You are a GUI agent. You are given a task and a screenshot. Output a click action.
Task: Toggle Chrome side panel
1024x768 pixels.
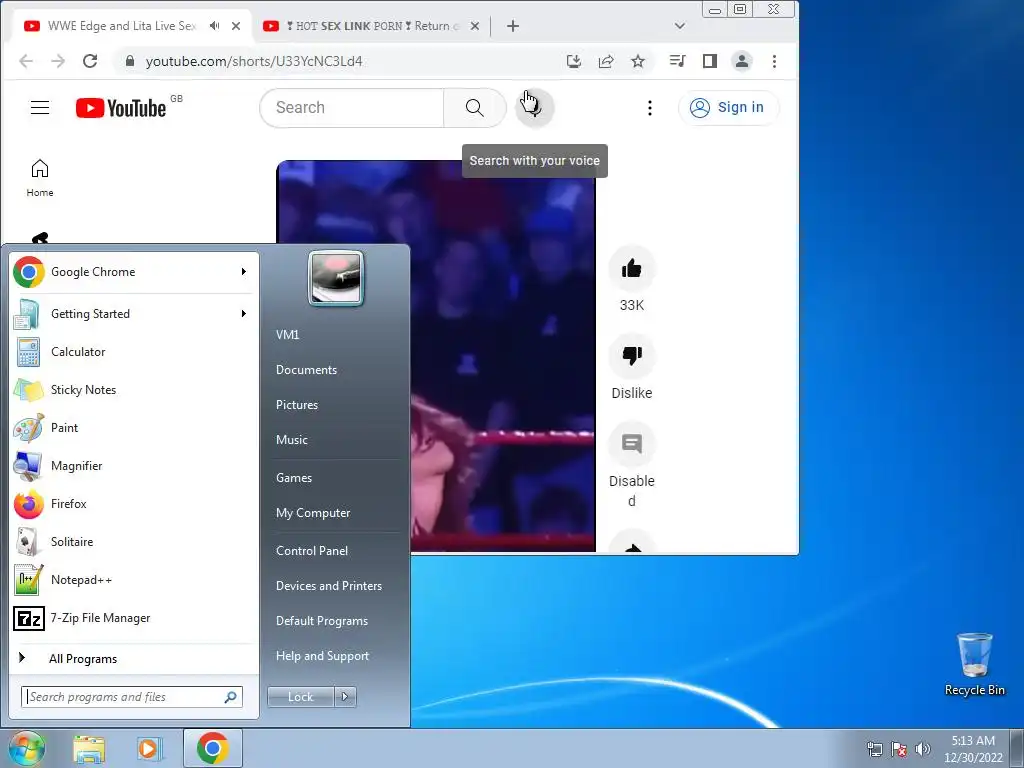click(x=710, y=61)
